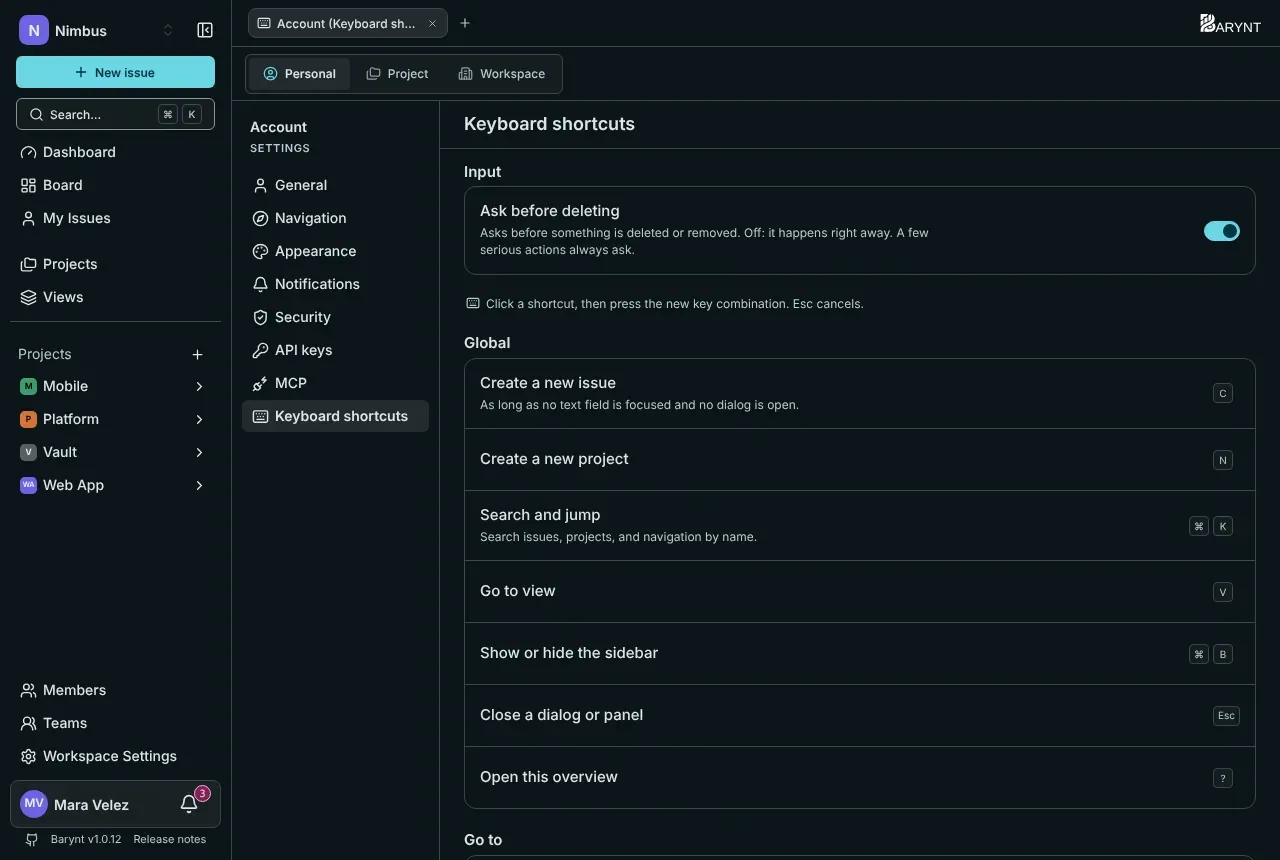Click the New issue button
Image resolution: width=1280 pixels, height=860 pixels.
pos(115,72)
